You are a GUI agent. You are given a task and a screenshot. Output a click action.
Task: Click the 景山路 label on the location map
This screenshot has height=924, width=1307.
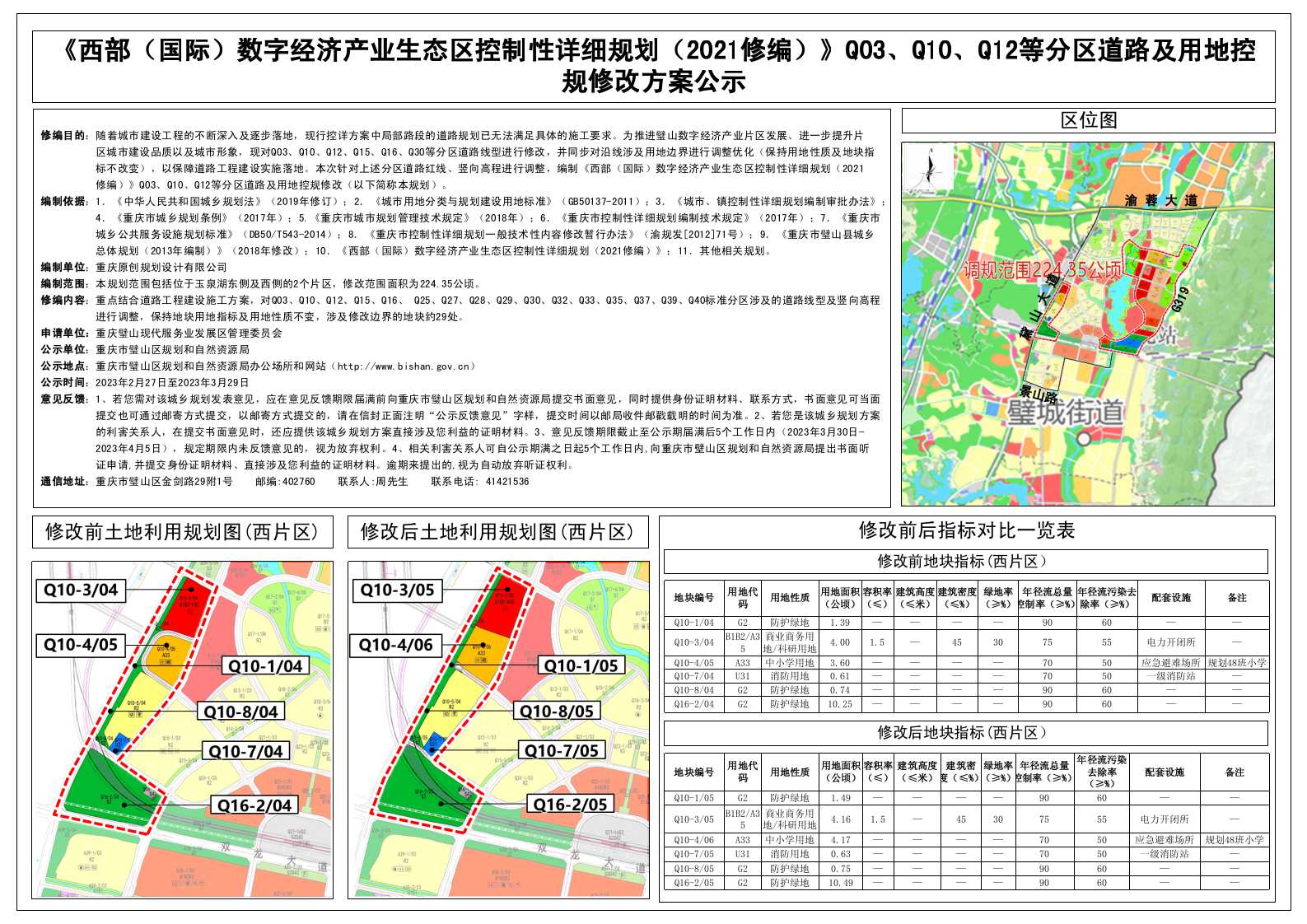click(x=1039, y=395)
